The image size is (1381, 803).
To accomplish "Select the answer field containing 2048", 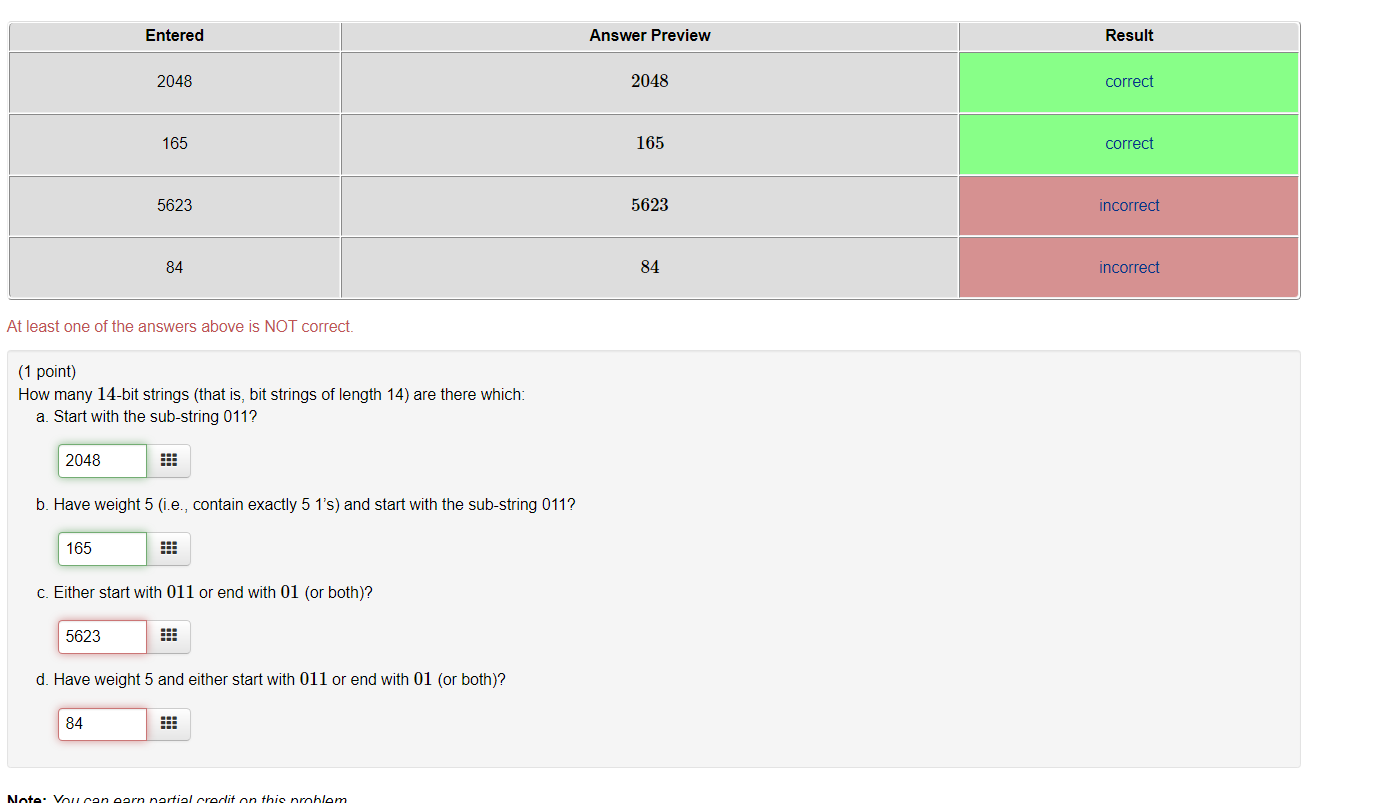I will coord(101,460).
